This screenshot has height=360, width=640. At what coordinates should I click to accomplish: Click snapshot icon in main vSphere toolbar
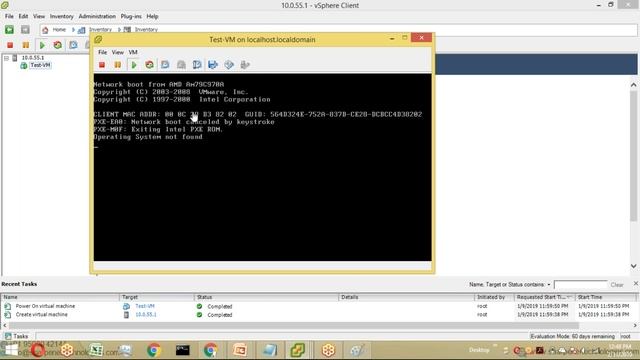[73, 45]
